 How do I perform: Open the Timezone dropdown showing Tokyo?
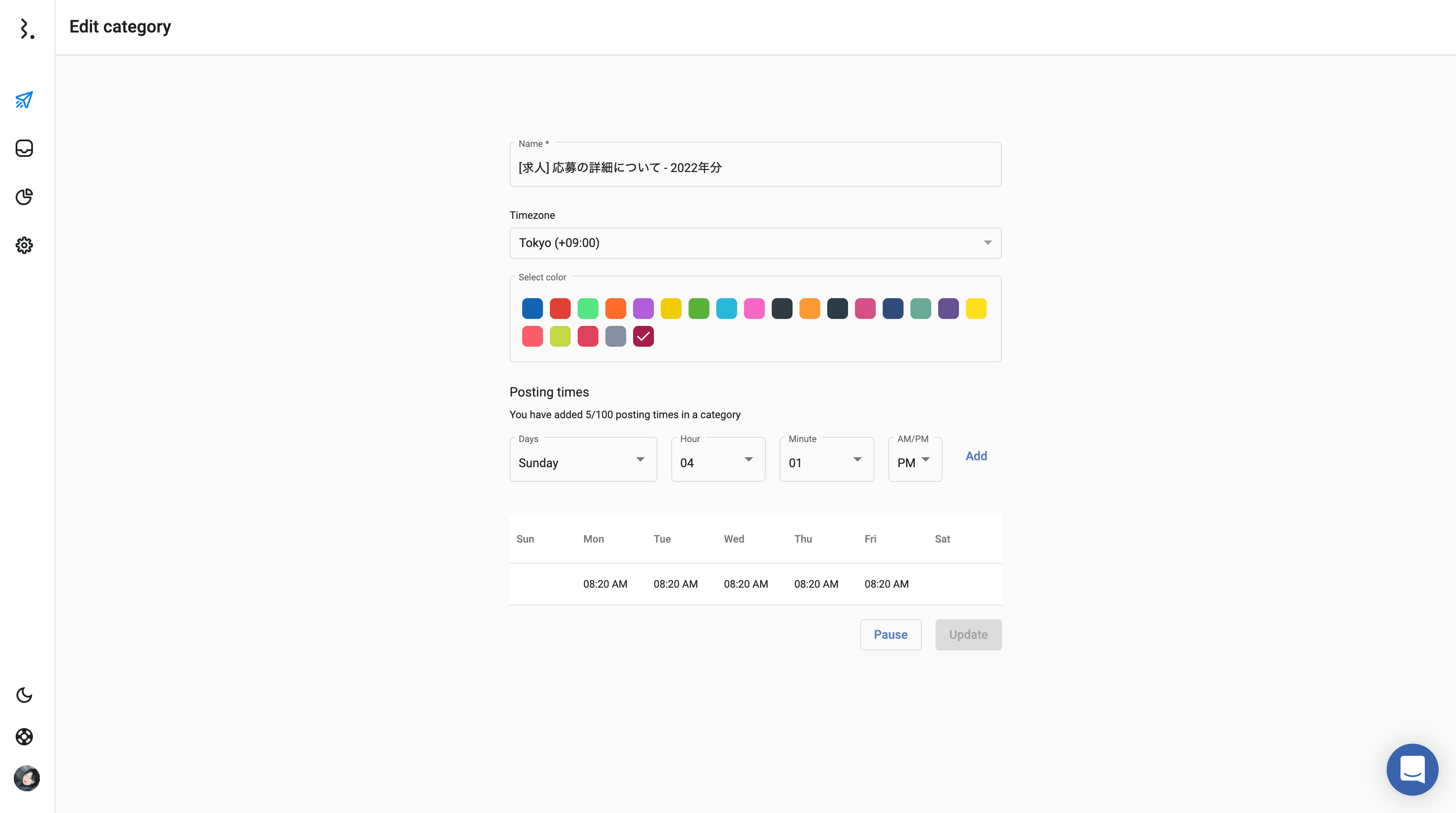755,243
